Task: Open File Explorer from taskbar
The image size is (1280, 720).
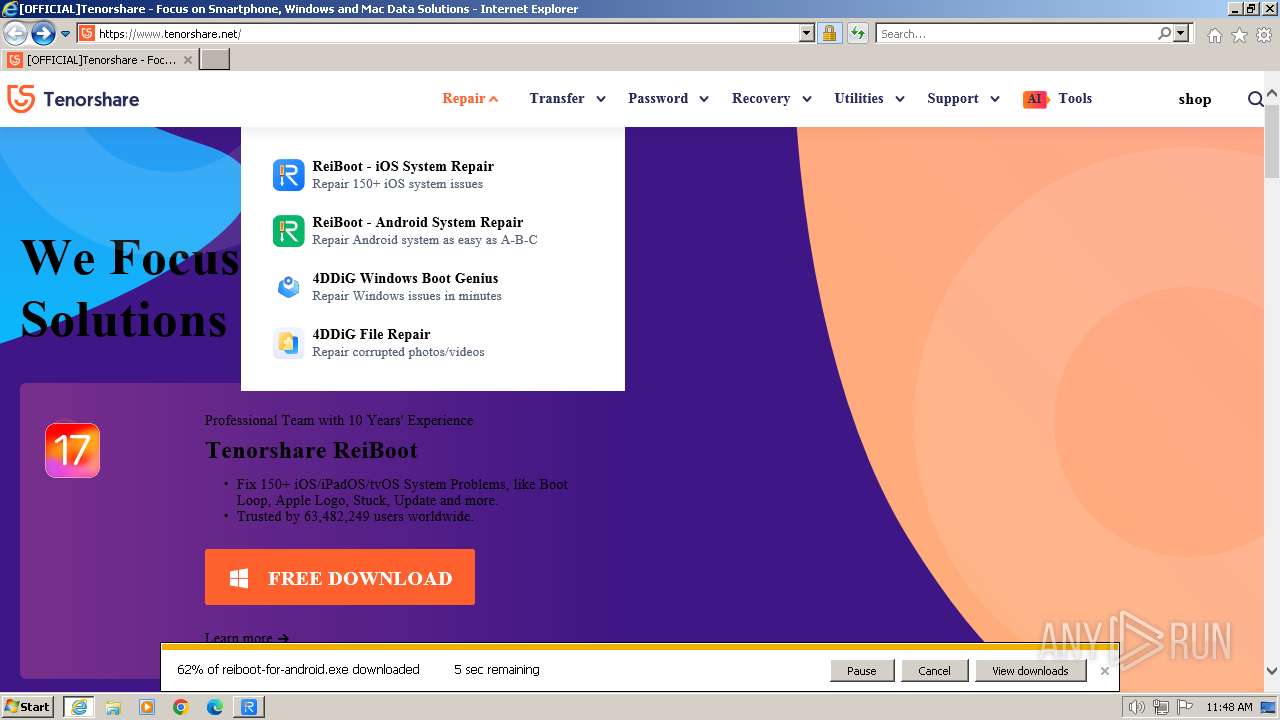Action: coord(113,707)
